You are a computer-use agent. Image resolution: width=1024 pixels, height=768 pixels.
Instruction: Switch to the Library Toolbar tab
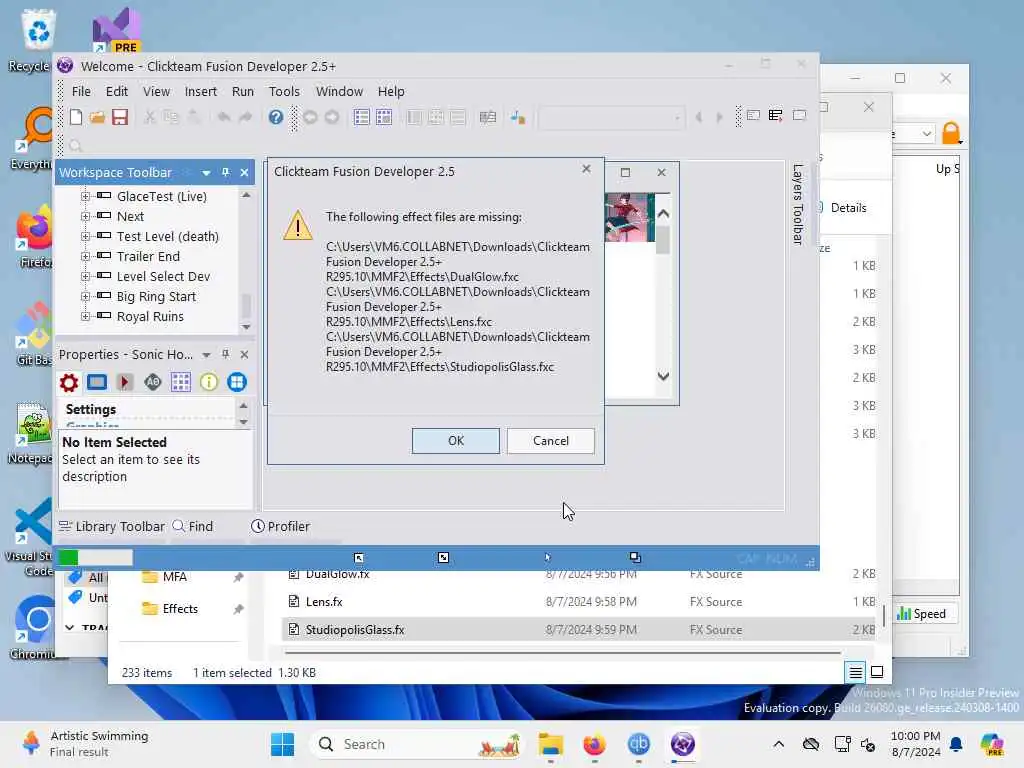tap(112, 526)
